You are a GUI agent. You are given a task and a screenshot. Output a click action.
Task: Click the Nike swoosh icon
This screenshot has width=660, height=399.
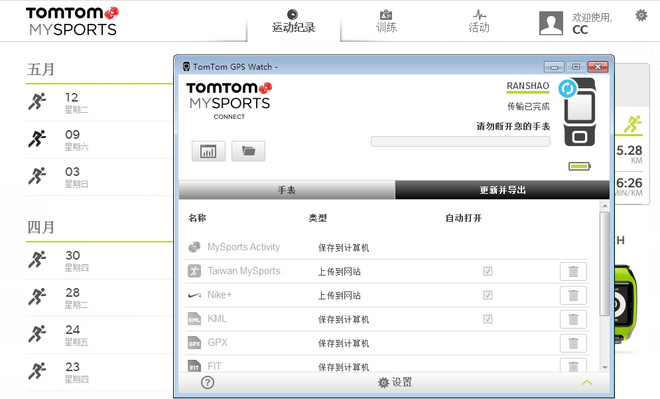click(194, 295)
